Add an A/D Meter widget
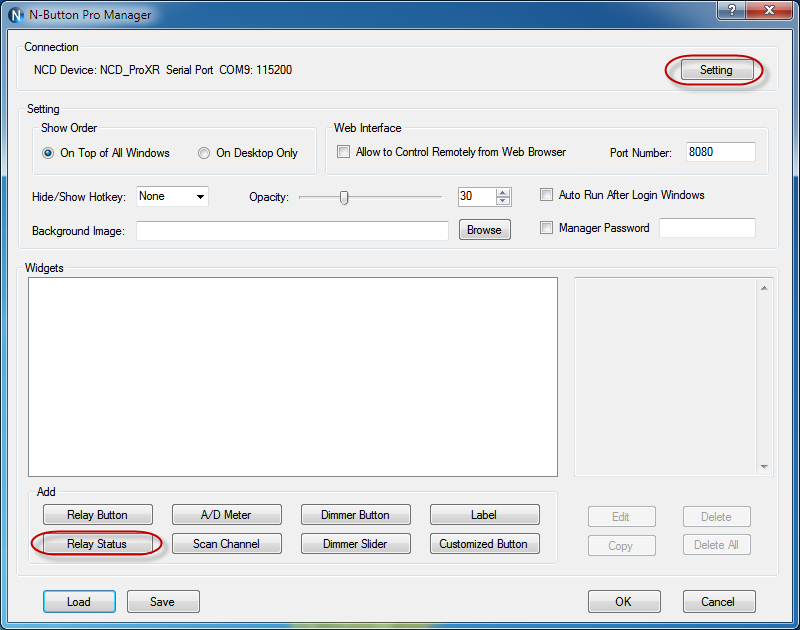This screenshot has width=800, height=630. 227,515
